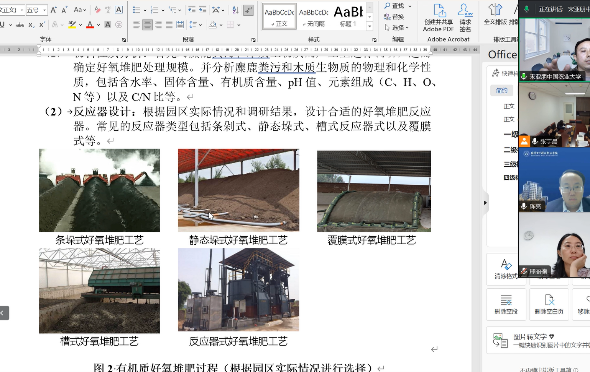The height and width of the screenshot is (372, 590).
Task: Select the 标题 1 Heading style
Action: pos(348,17)
